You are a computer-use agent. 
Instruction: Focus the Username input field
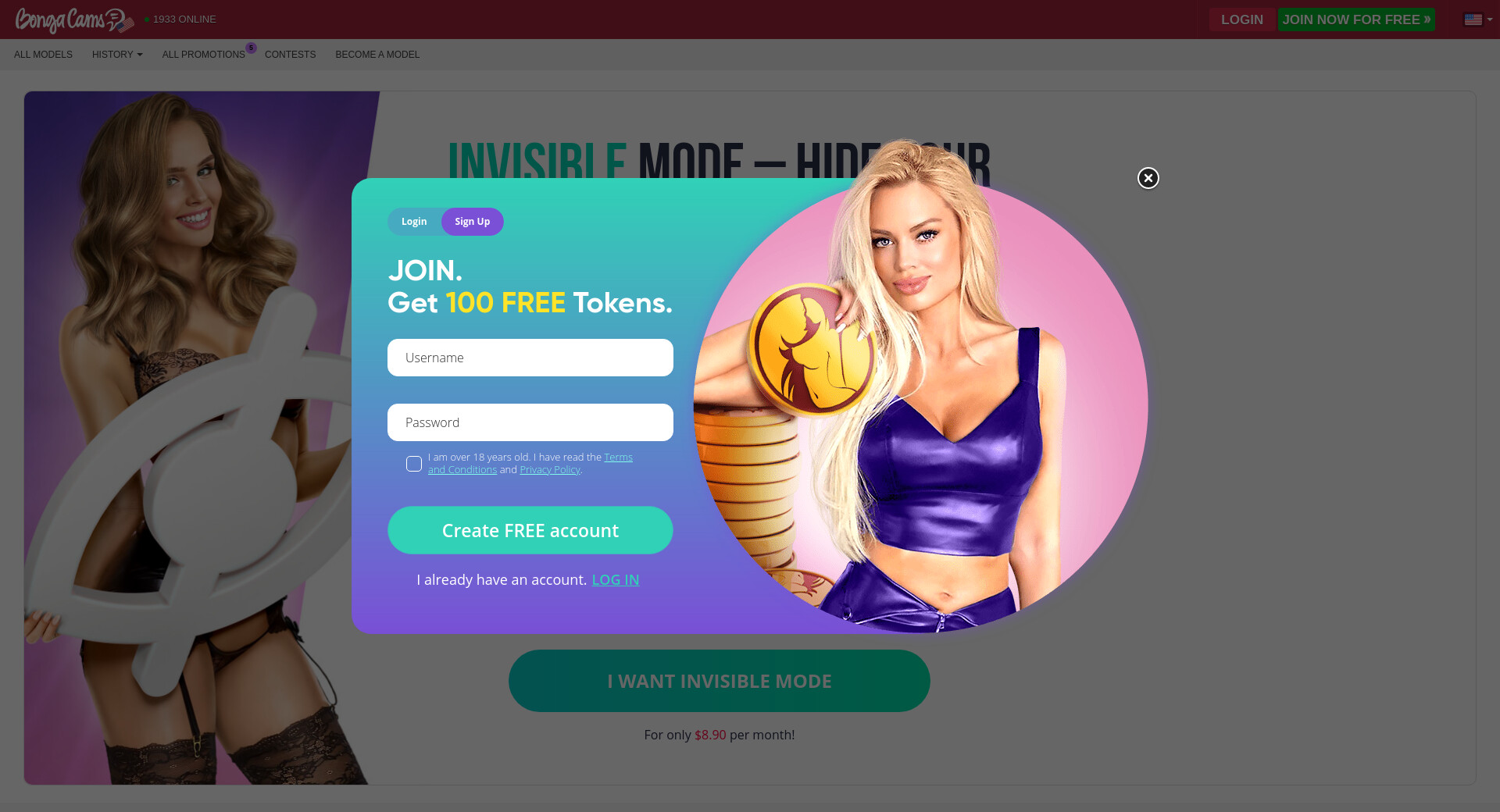coord(530,358)
